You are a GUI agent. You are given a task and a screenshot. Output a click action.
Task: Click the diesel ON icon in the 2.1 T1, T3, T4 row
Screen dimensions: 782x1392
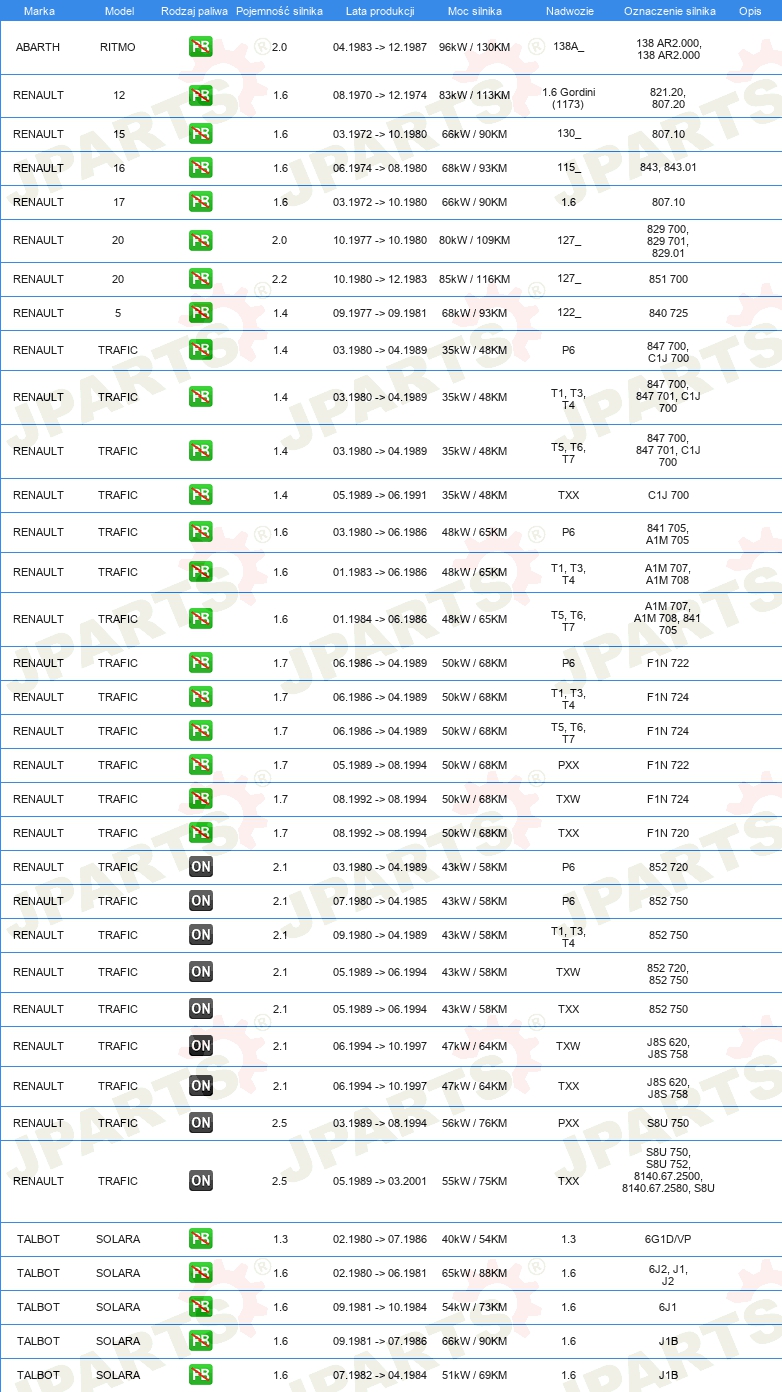coord(200,935)
